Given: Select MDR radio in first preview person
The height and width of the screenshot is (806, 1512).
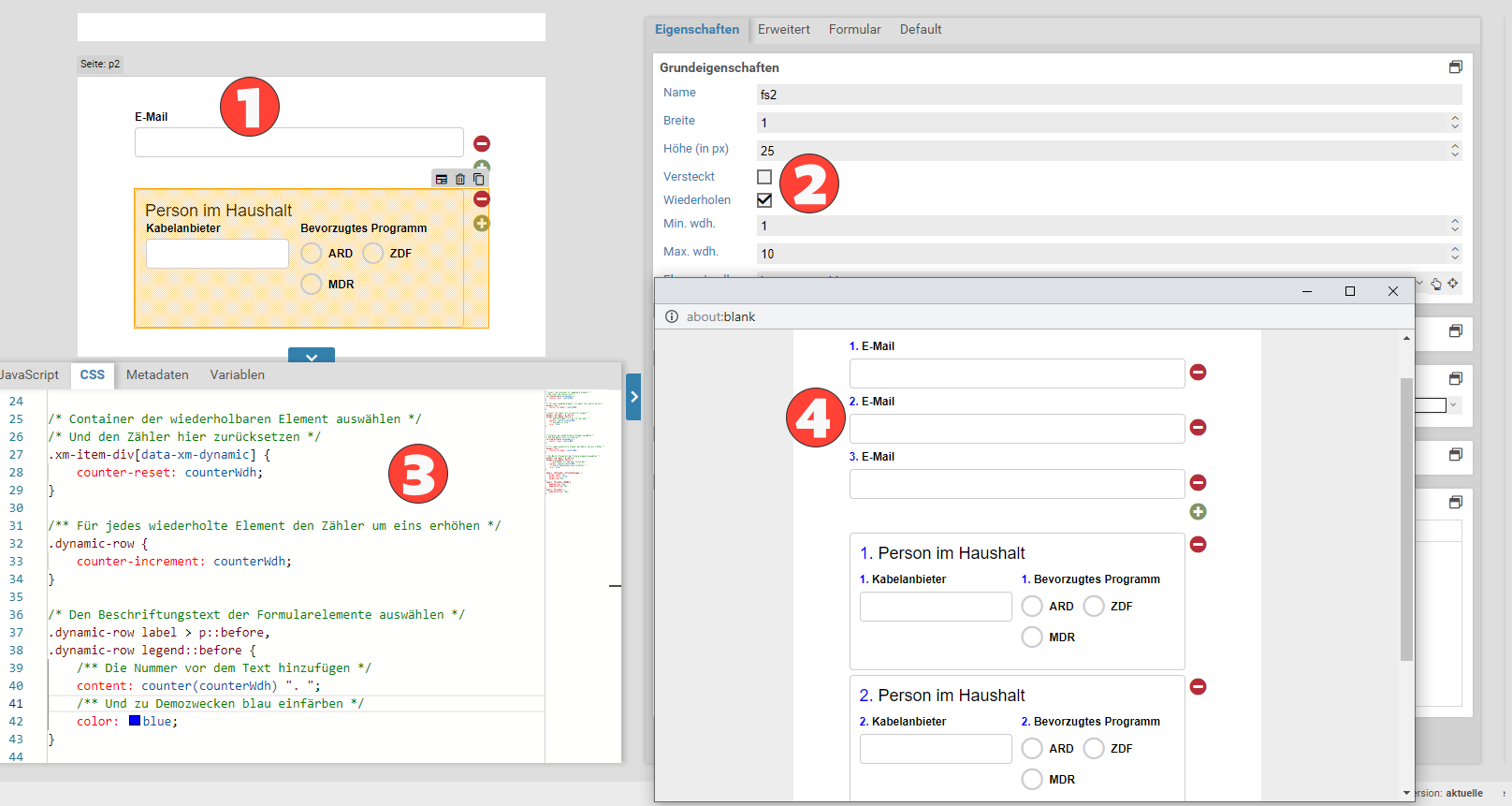Looking at the screenshot, I should (x=1032, y=637).
